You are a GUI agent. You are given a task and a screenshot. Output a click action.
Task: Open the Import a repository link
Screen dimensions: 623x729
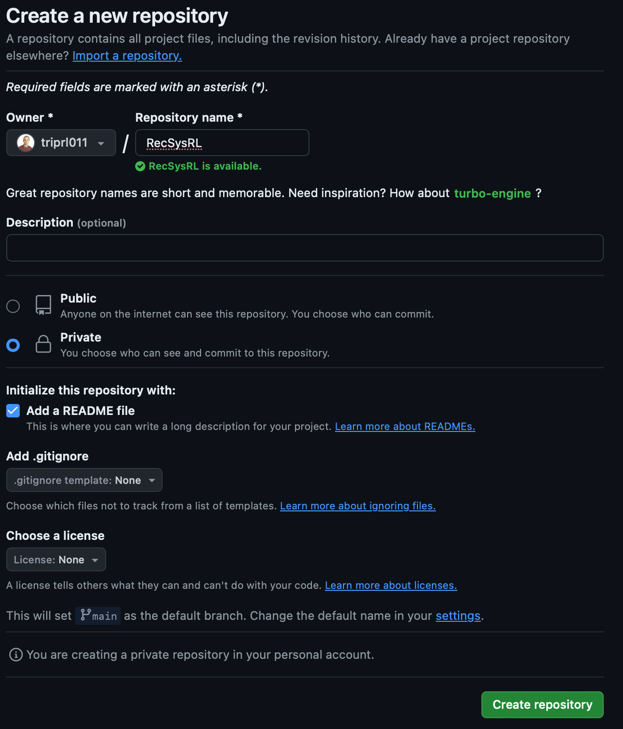point(127,56)
